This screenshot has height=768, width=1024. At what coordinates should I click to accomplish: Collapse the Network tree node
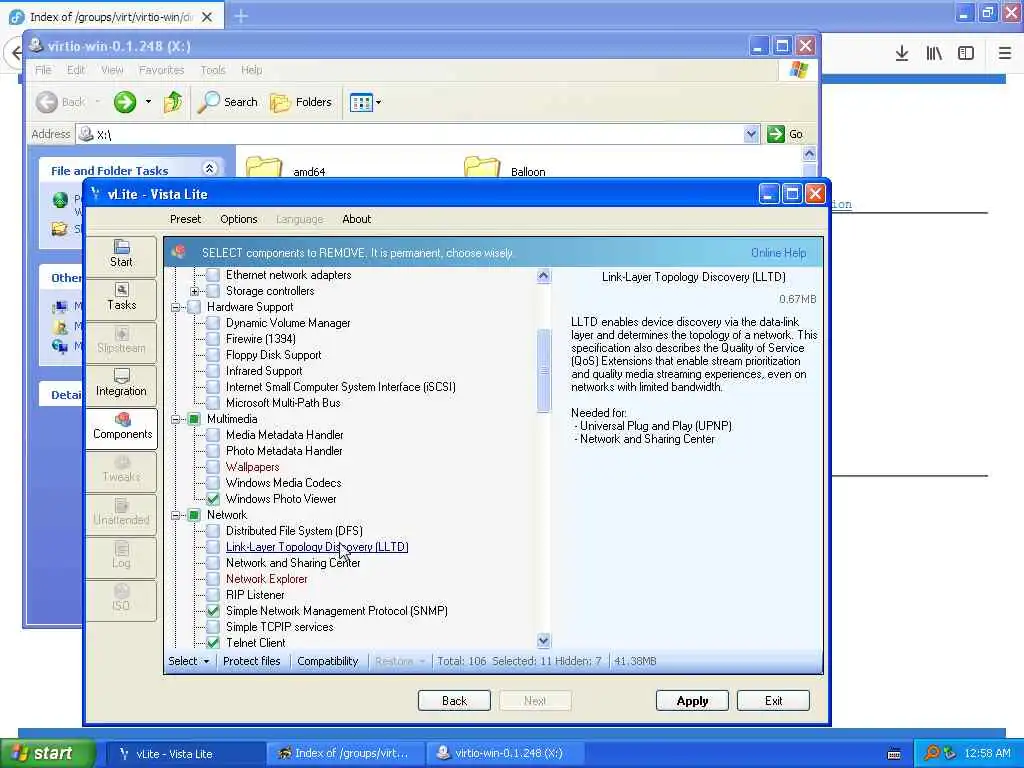coord(176,515)
